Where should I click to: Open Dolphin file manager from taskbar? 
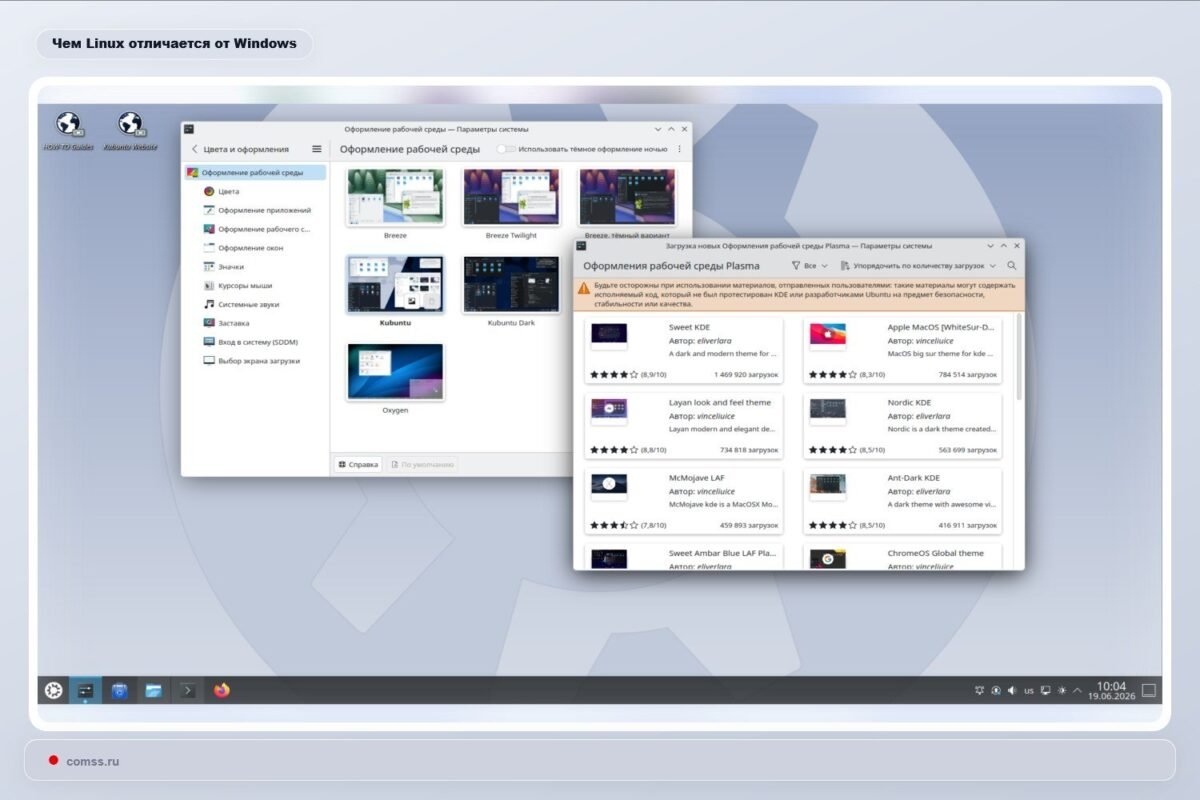(x=153, y=690)
